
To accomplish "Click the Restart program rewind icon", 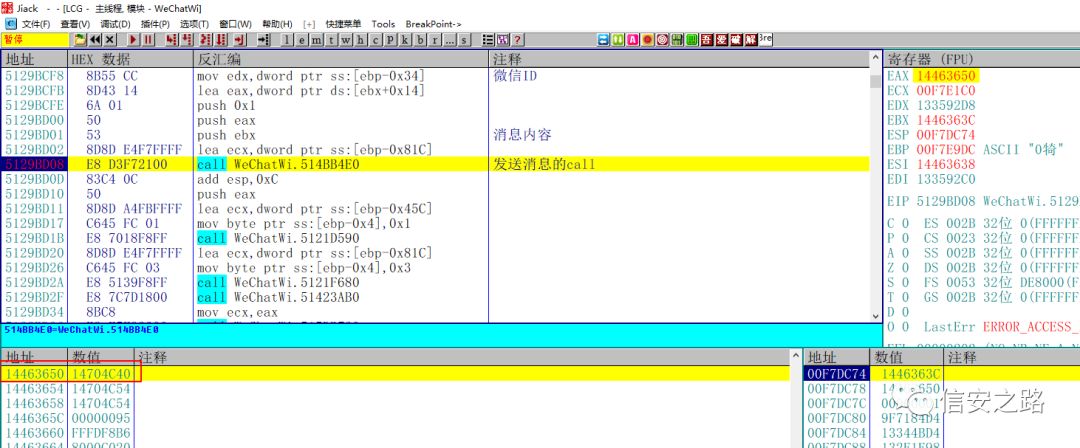I will pos(95,40).
